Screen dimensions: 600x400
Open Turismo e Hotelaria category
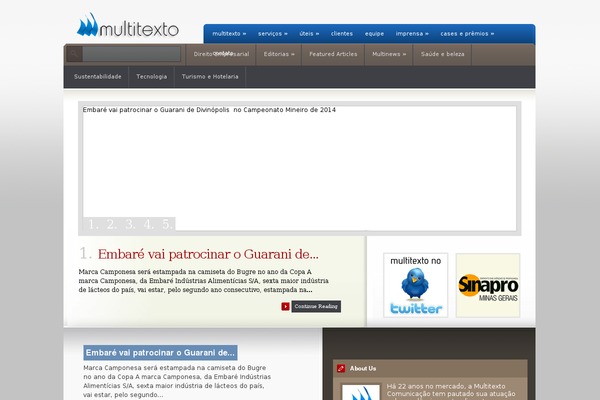click(x=210, y=77)
